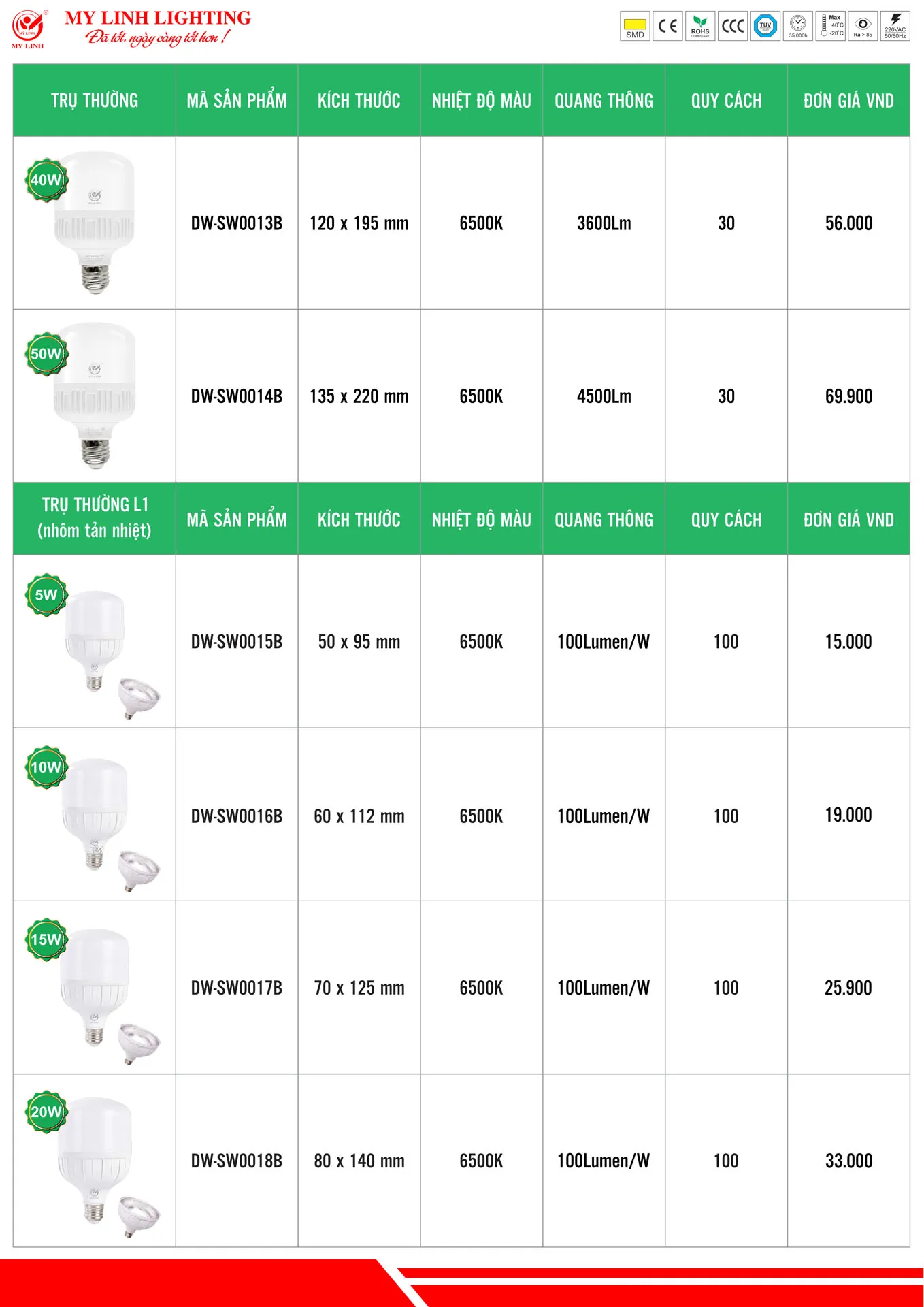Click the 220VAC 50/60Hz lightning icon
This screenshot has height=1307, width=924.
895,26
